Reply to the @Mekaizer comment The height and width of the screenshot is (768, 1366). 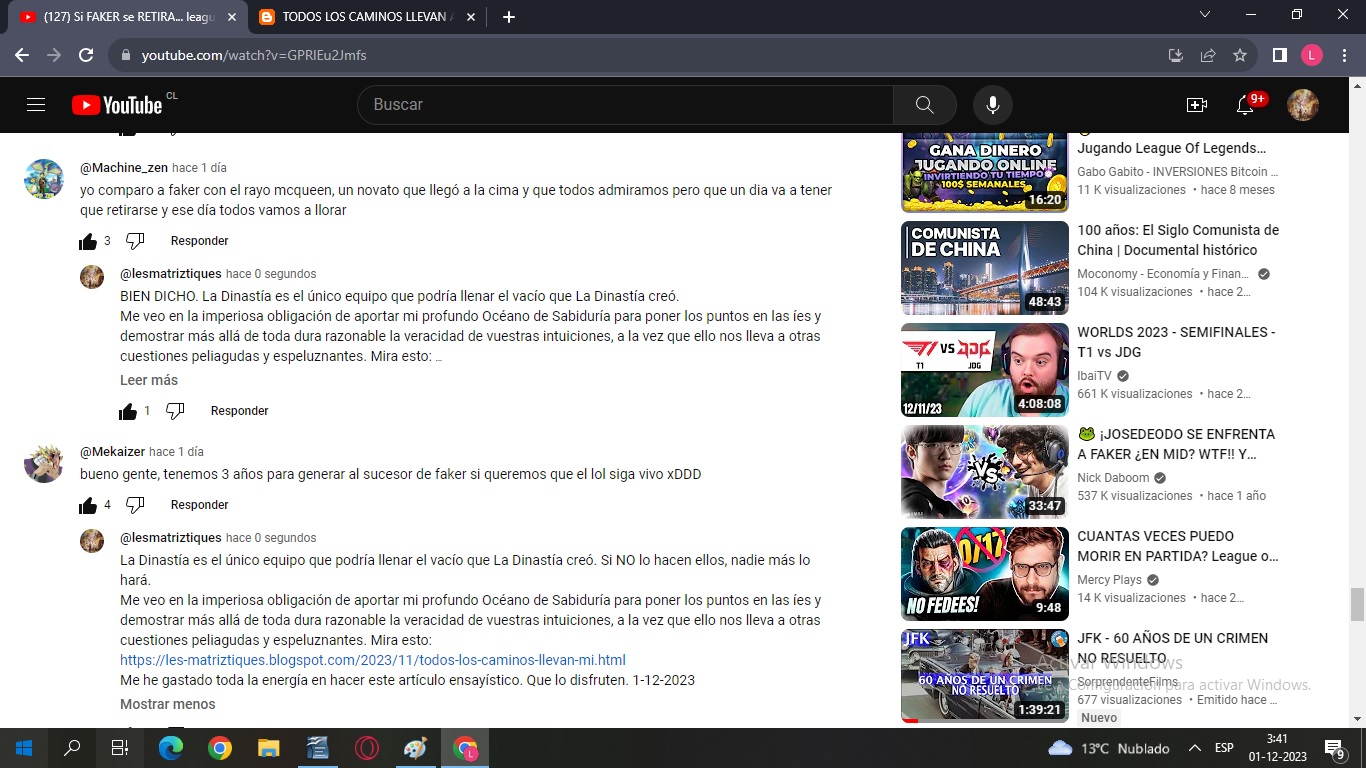pyautogui.click(x=200, y=505)
